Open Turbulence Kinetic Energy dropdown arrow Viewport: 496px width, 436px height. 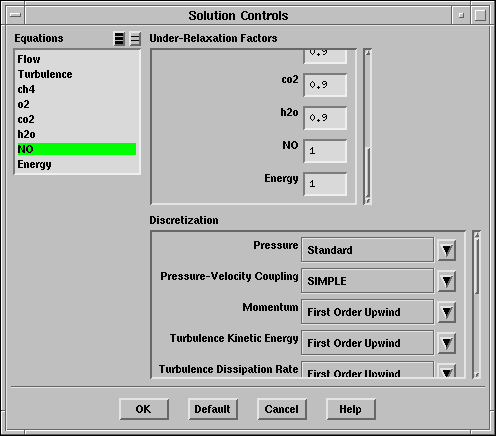click(447, 343)
